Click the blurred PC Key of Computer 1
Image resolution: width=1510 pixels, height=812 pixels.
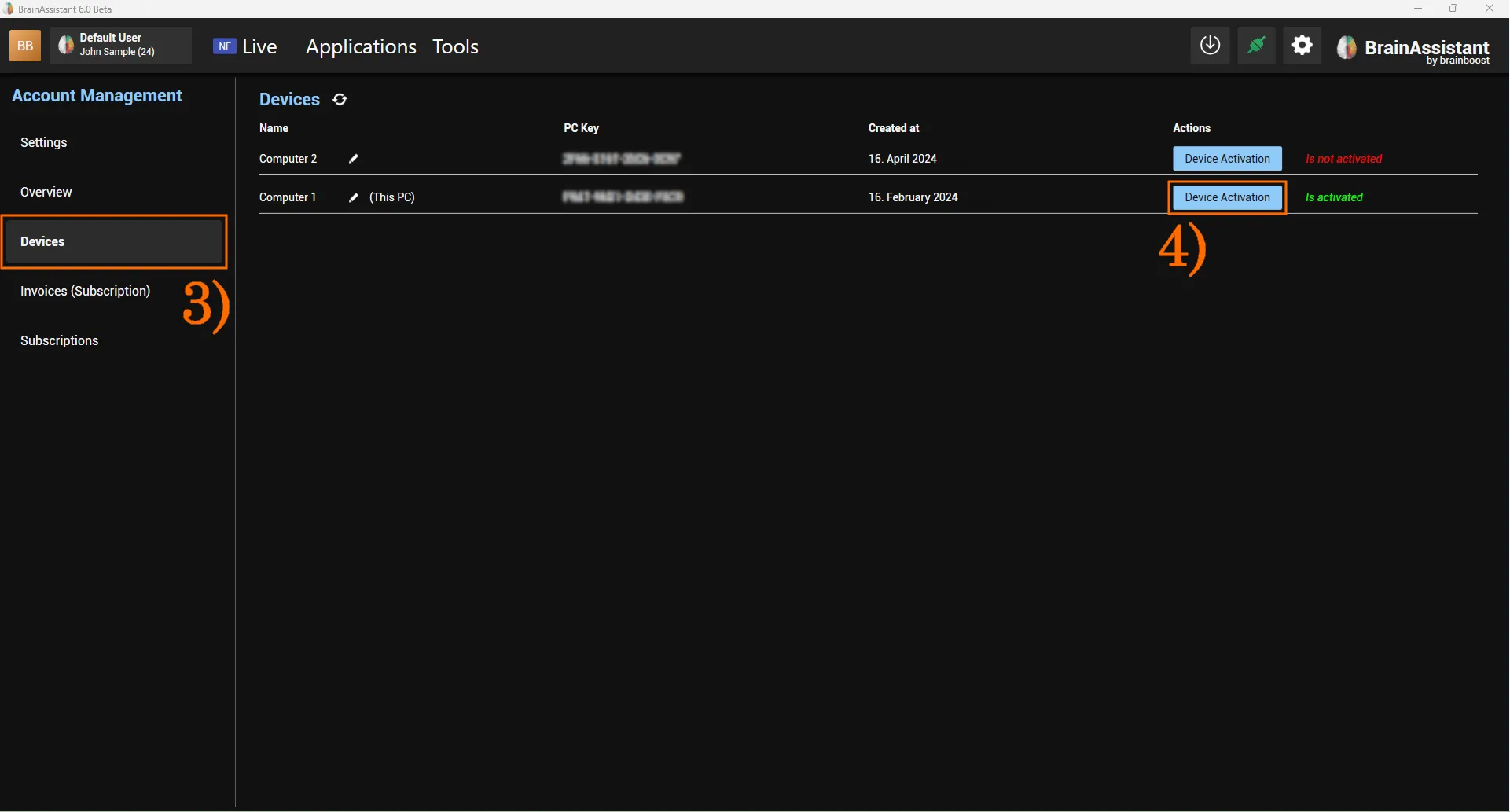pos(623,197)
